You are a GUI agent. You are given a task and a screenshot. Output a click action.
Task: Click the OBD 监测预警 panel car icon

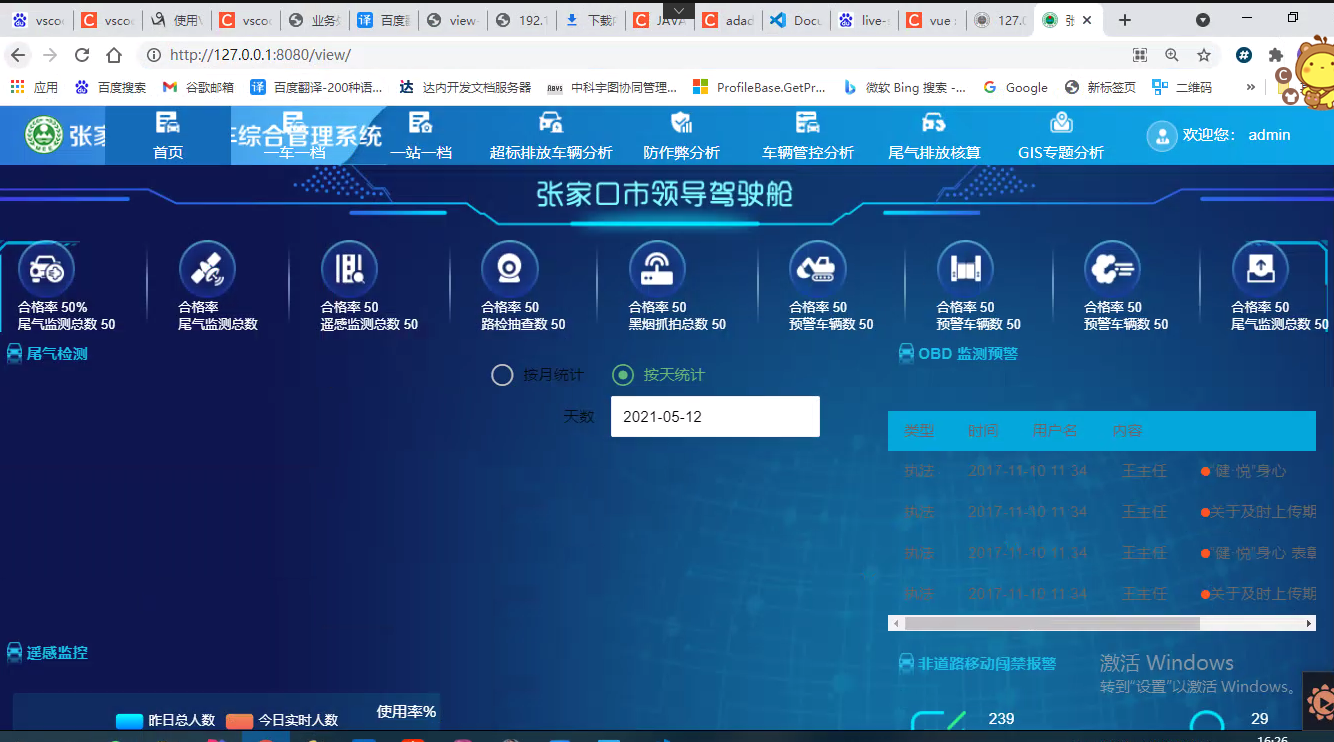(x=909, y=352)
